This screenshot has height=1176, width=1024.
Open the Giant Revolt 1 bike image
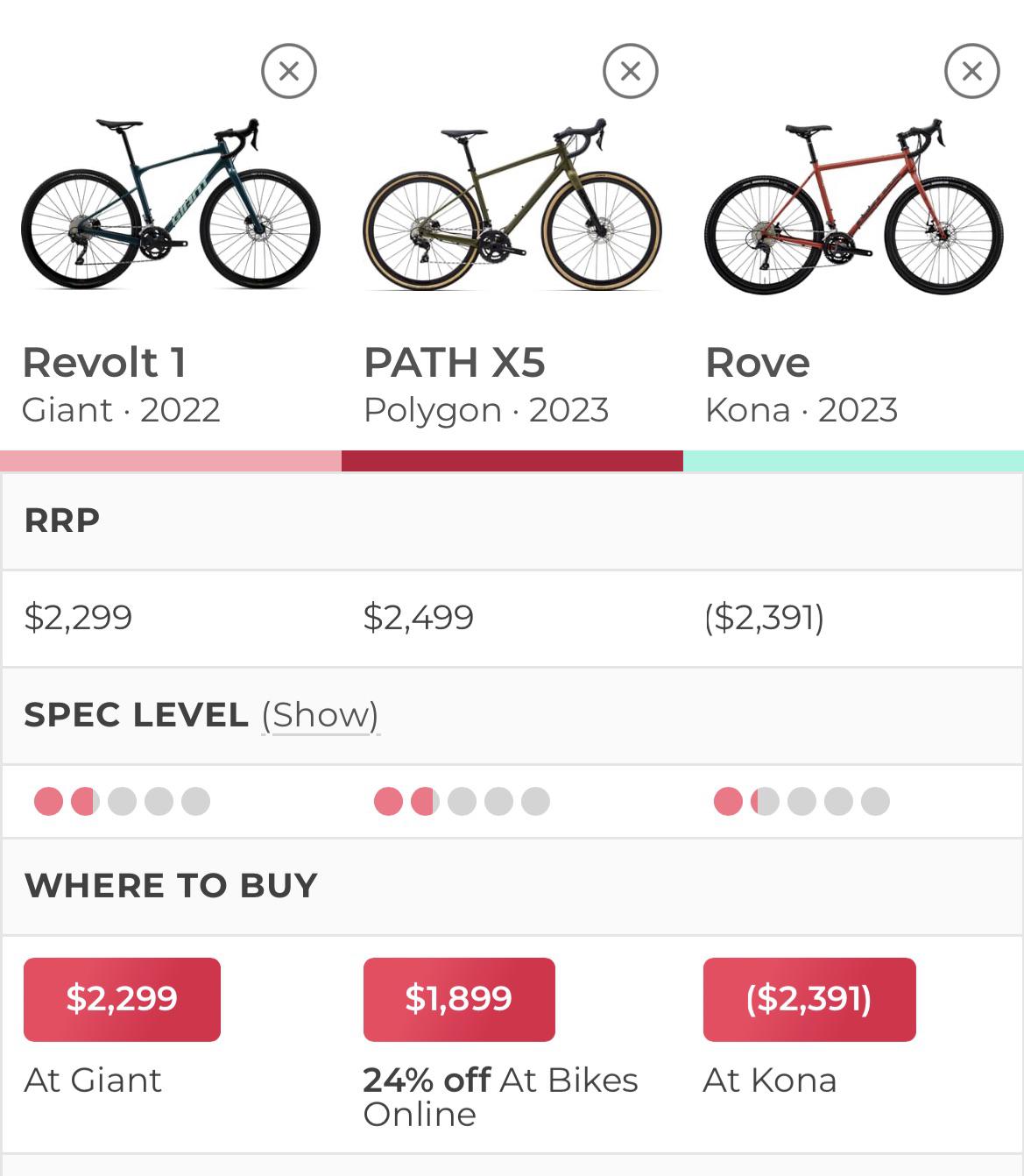[x=171, y=203]
